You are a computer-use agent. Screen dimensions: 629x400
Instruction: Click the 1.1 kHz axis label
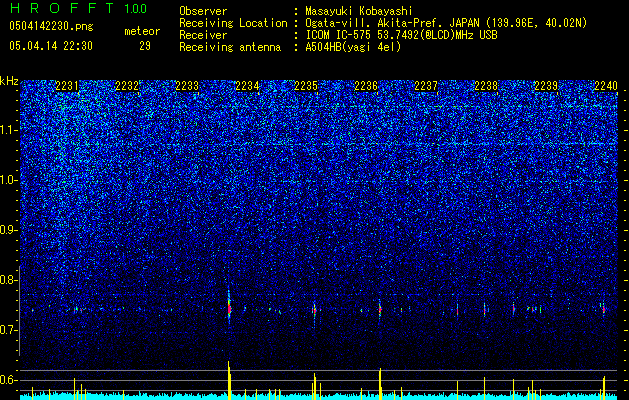tap(8, 130)
